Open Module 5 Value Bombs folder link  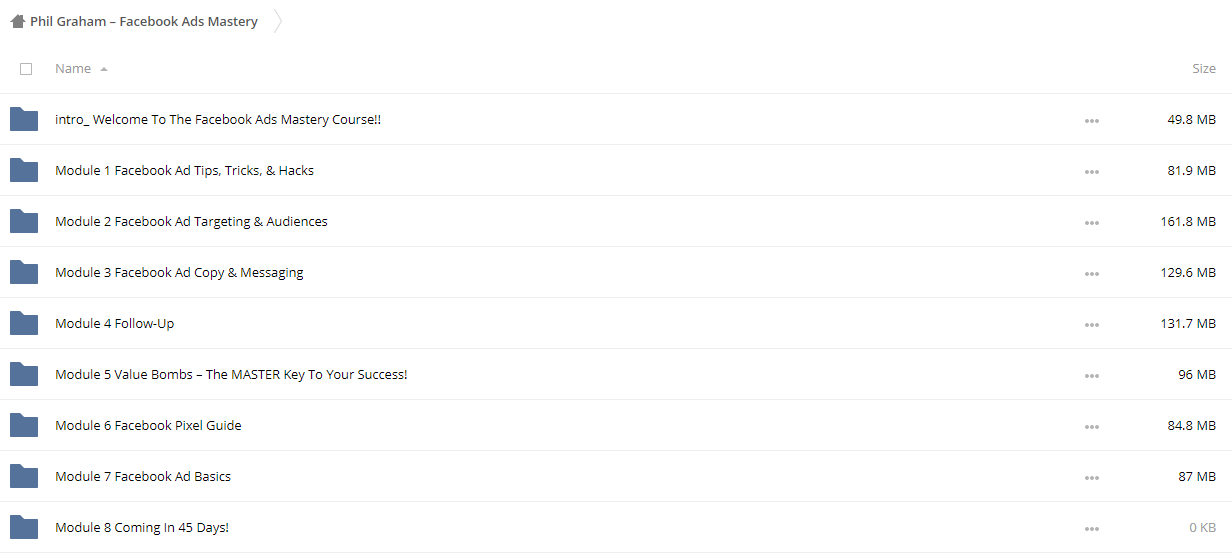point(231,375)
